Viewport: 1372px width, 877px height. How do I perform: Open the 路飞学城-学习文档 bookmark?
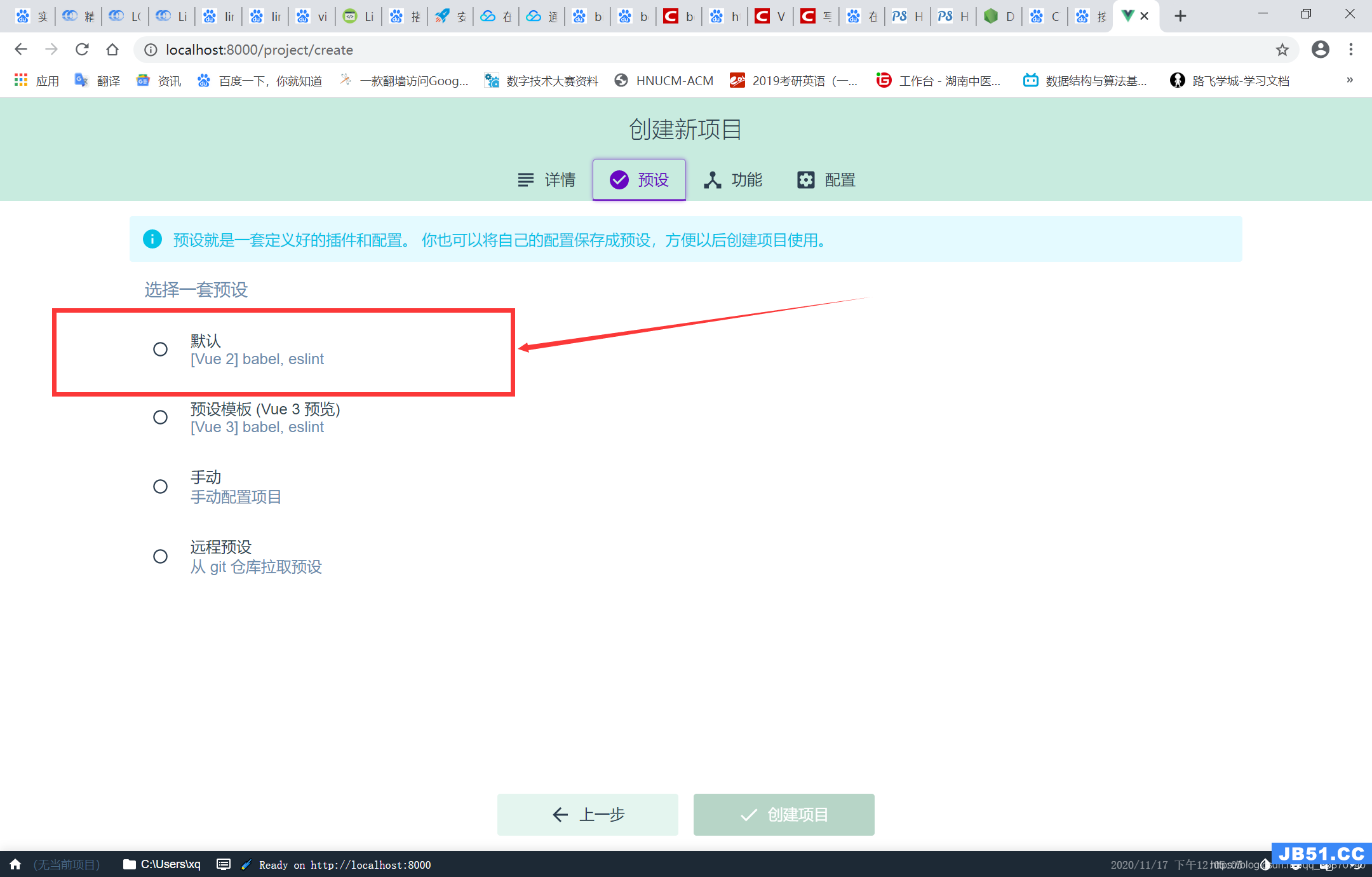pos(1230,81)
